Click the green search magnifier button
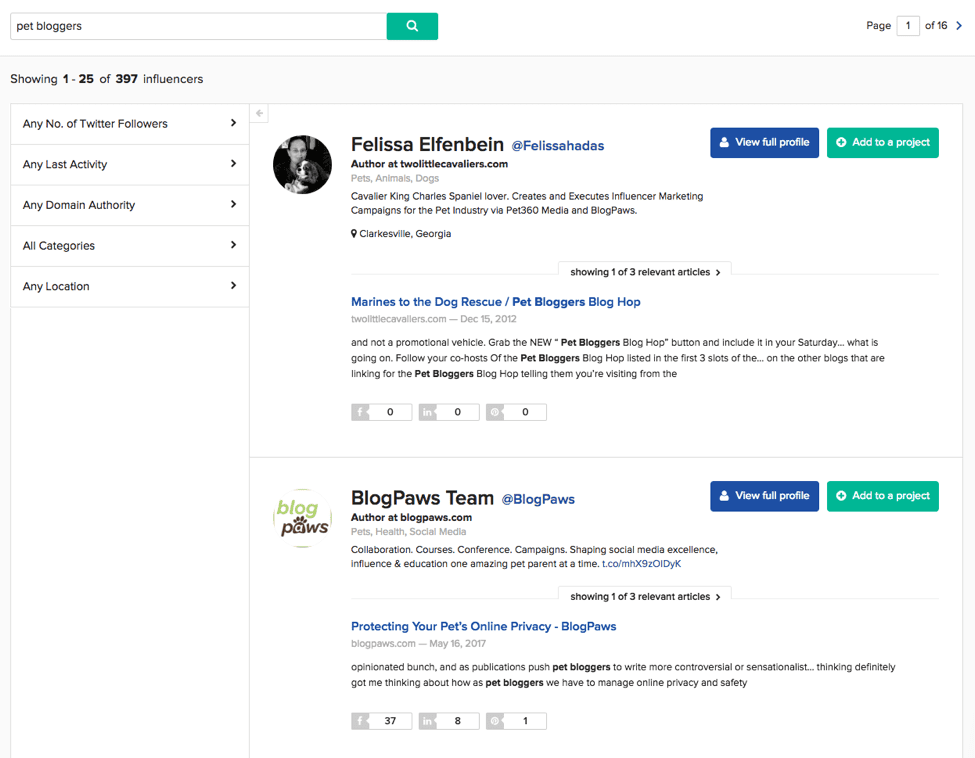The height and width of the screenshot is (758, 975). (412, 26)
